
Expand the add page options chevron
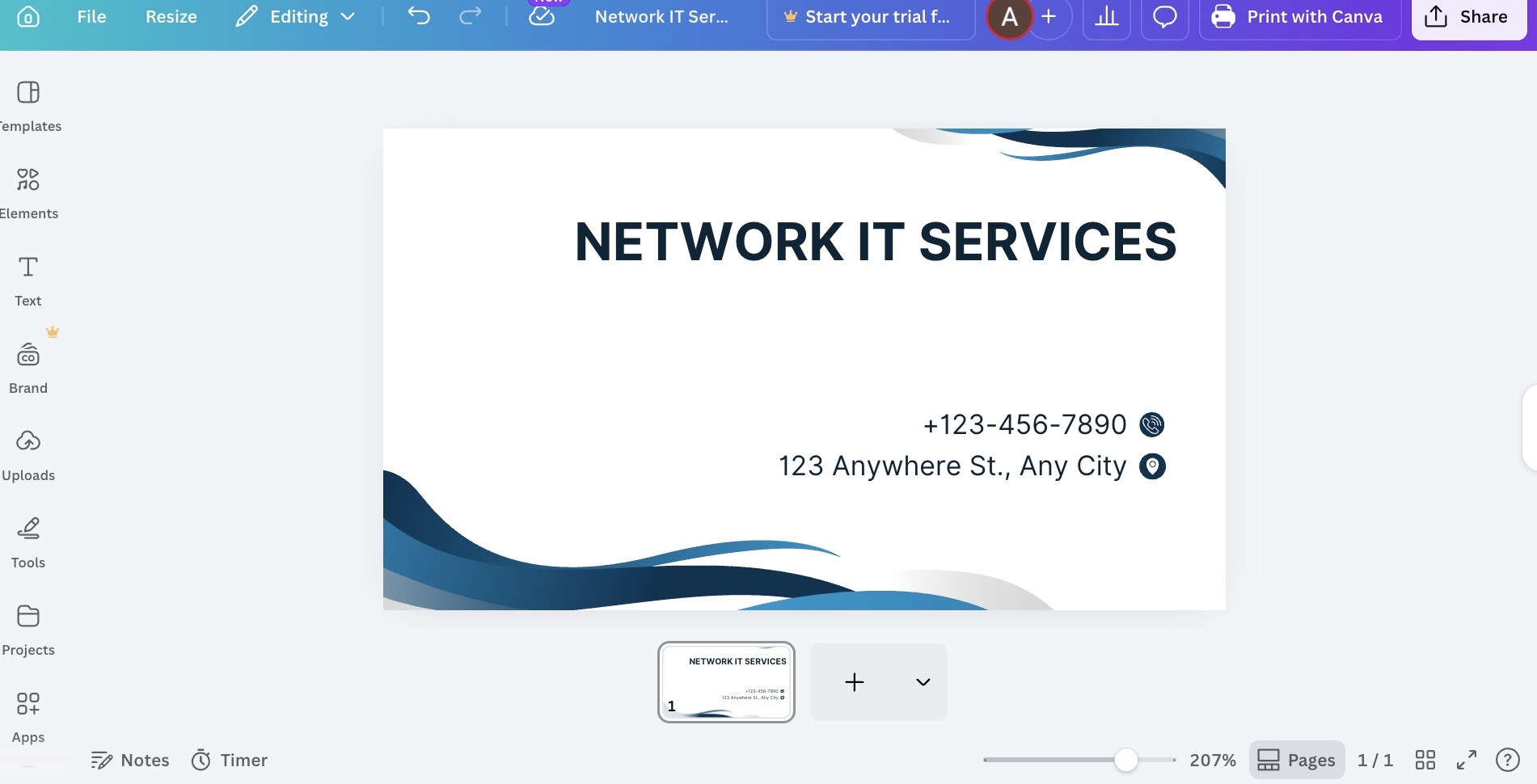click(x=923, y=682)
